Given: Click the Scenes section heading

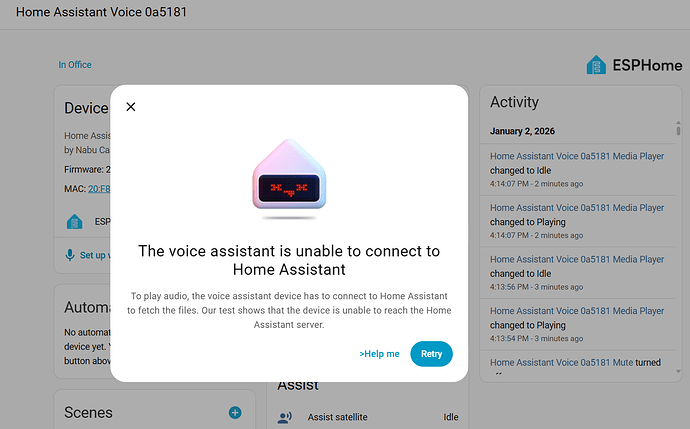Looking at the screenshot, I should pyautogui.click(x=88, y=413).
